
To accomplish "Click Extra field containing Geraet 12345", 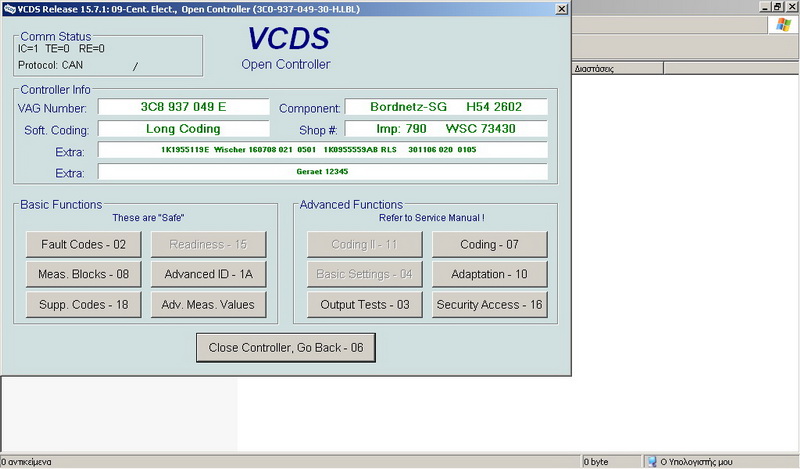I will coord(323,172).
